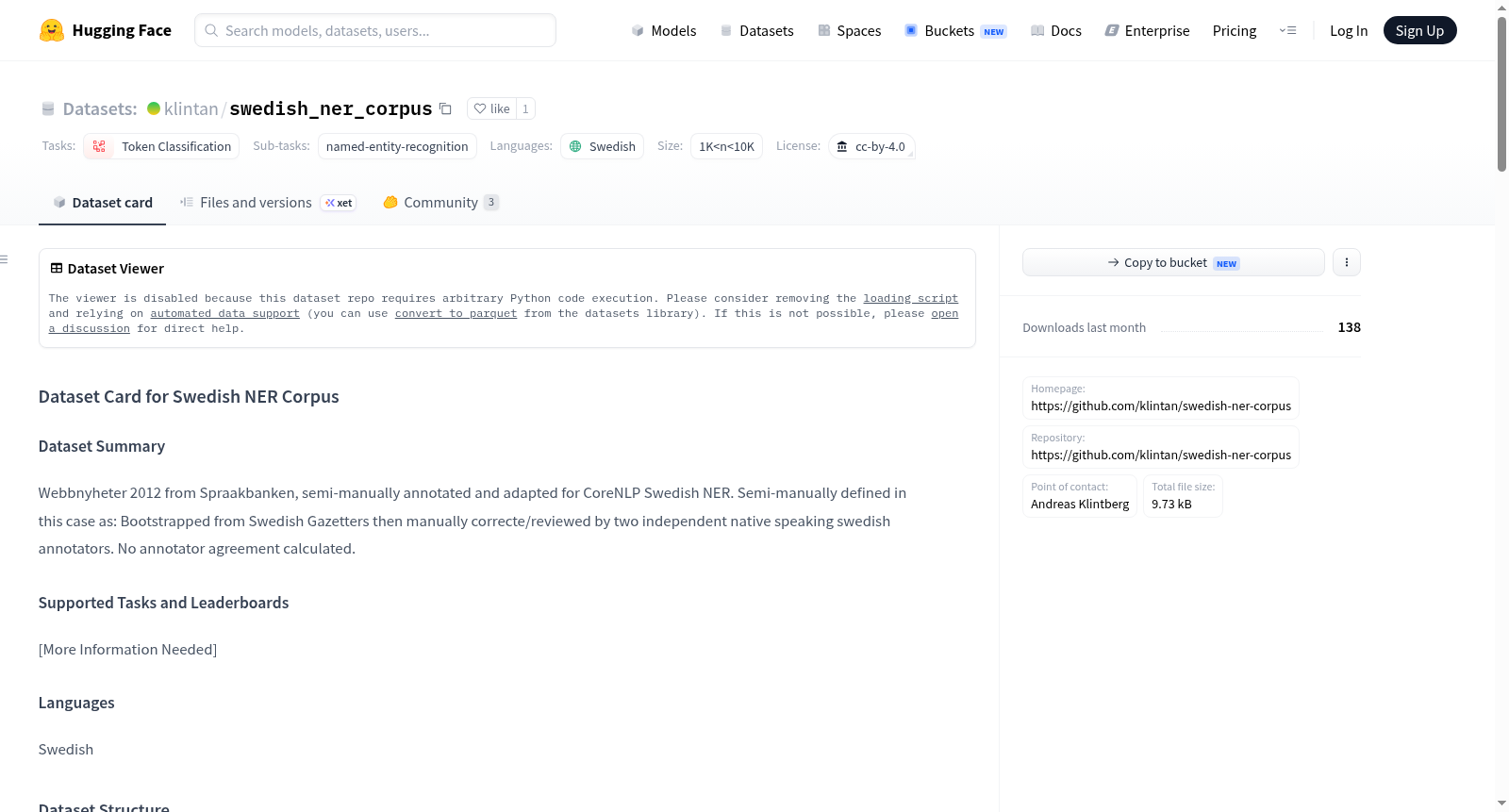This screenshot has width=1509, height=812.
Task: Switch to Files and versions tab
Action: (x=268, y=203)
